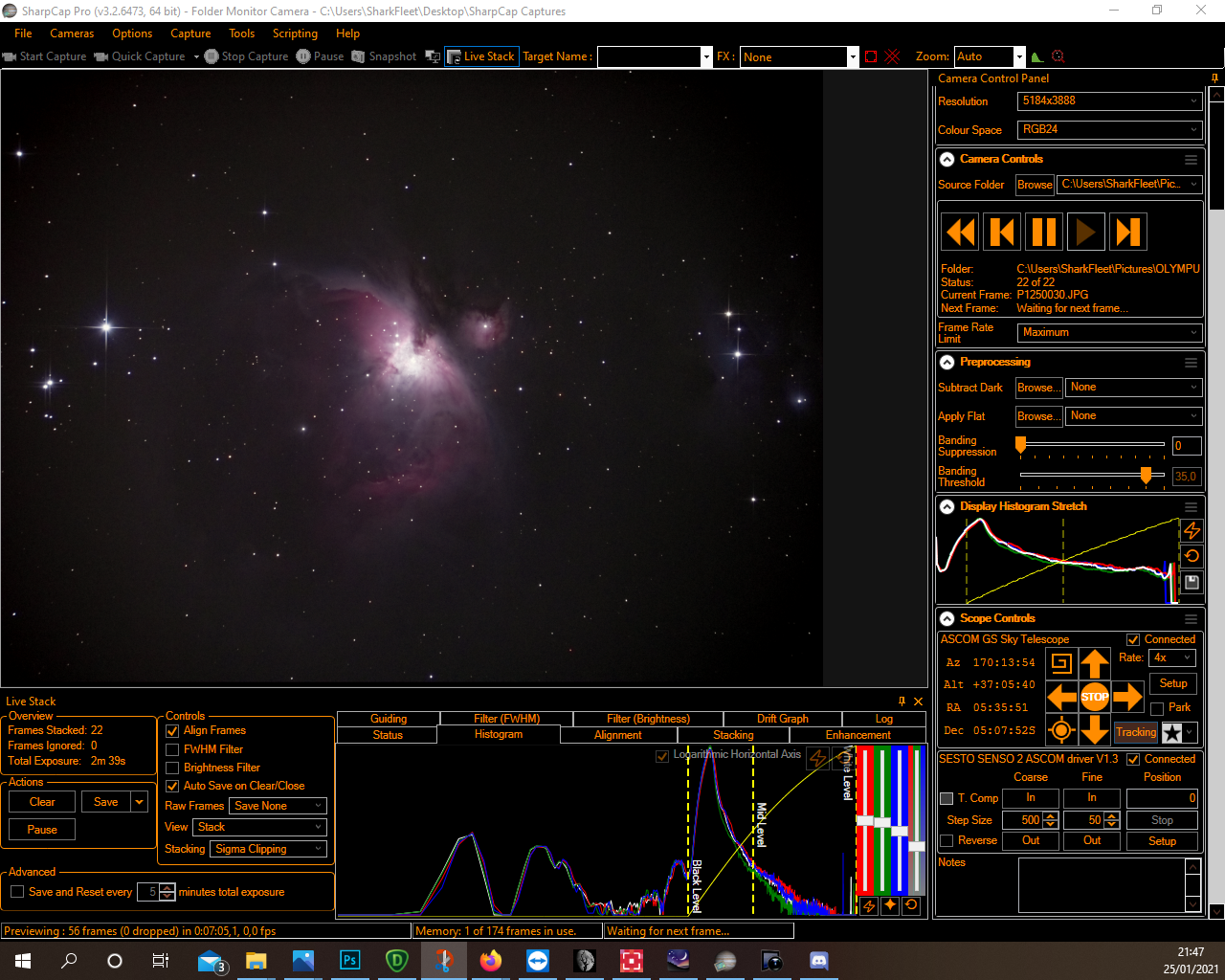Screen dimensions: 1225x980
Task: Open the Cameras menu
Action: pos(72,33)
